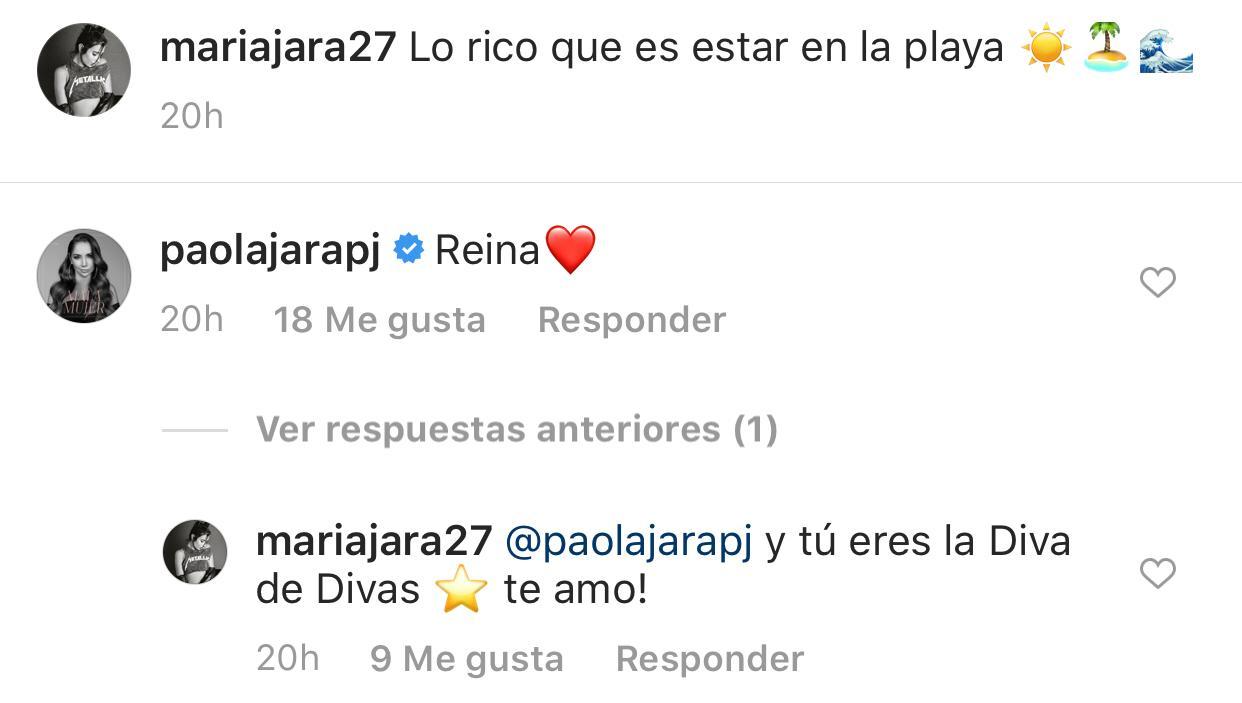This screenshot has height=703, width=1242.
Task: Tap mariajara27's large caption profile picture
Action: pyautogui.click(x=84, y=70)
